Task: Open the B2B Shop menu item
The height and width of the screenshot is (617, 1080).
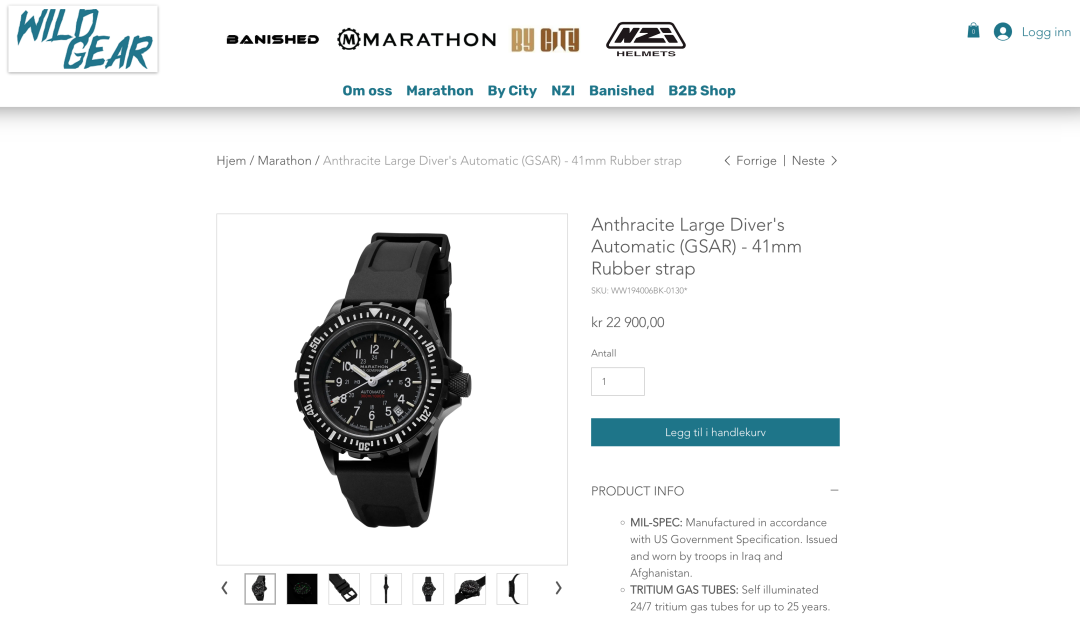Action: click(702, 91)
